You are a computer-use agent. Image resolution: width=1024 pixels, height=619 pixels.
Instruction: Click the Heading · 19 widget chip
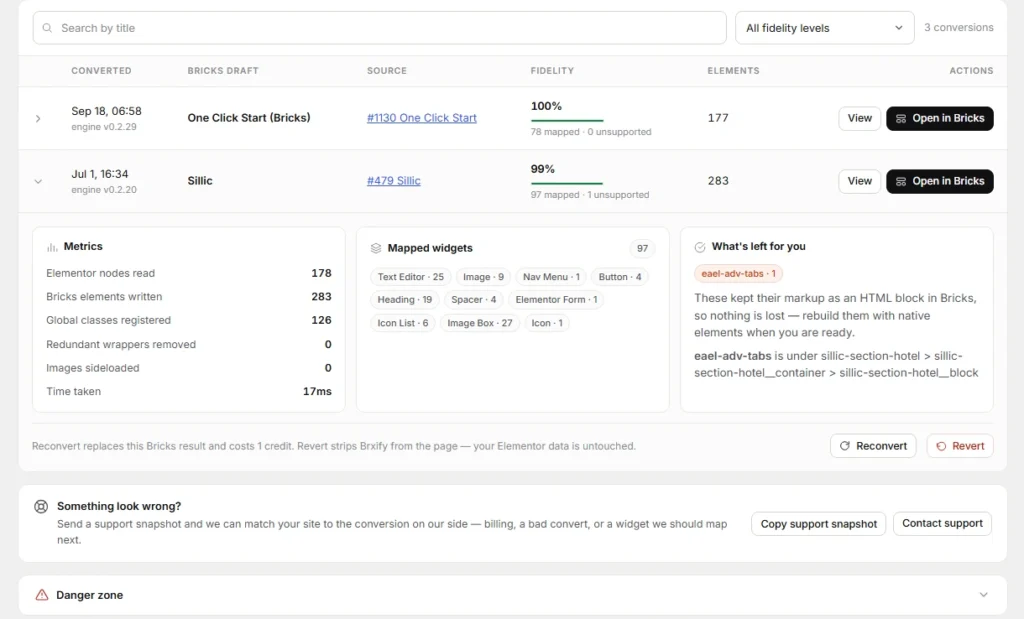404,300
